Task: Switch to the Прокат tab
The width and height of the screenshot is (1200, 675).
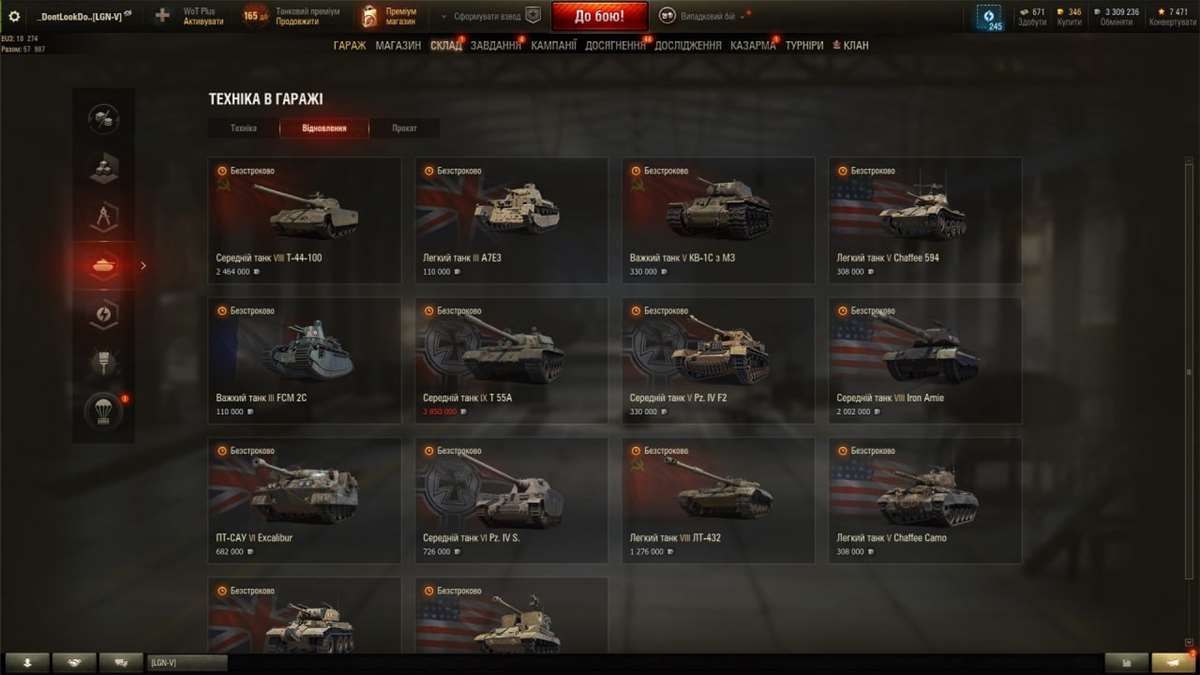Action: [x=405, y=128]
